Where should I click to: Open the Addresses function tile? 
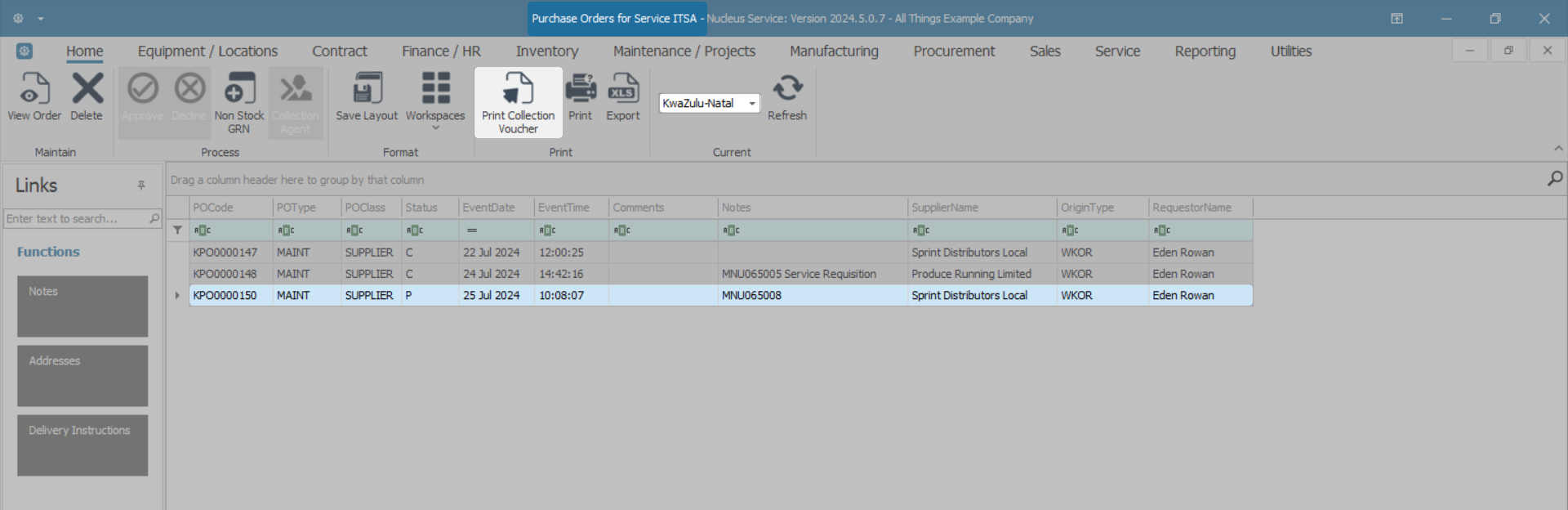(x=82, y=375)
